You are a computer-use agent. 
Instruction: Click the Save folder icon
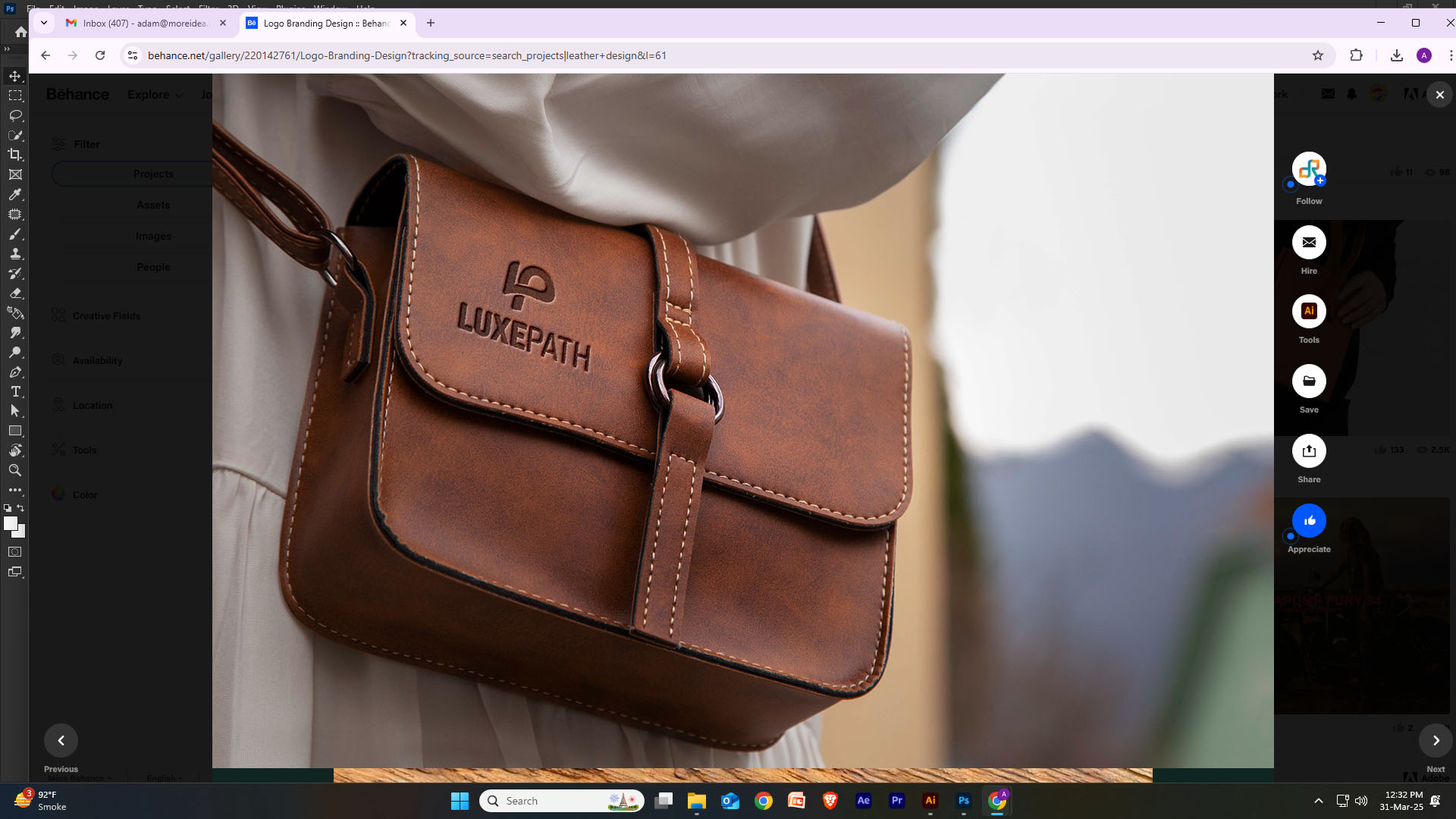point(1309,381)
